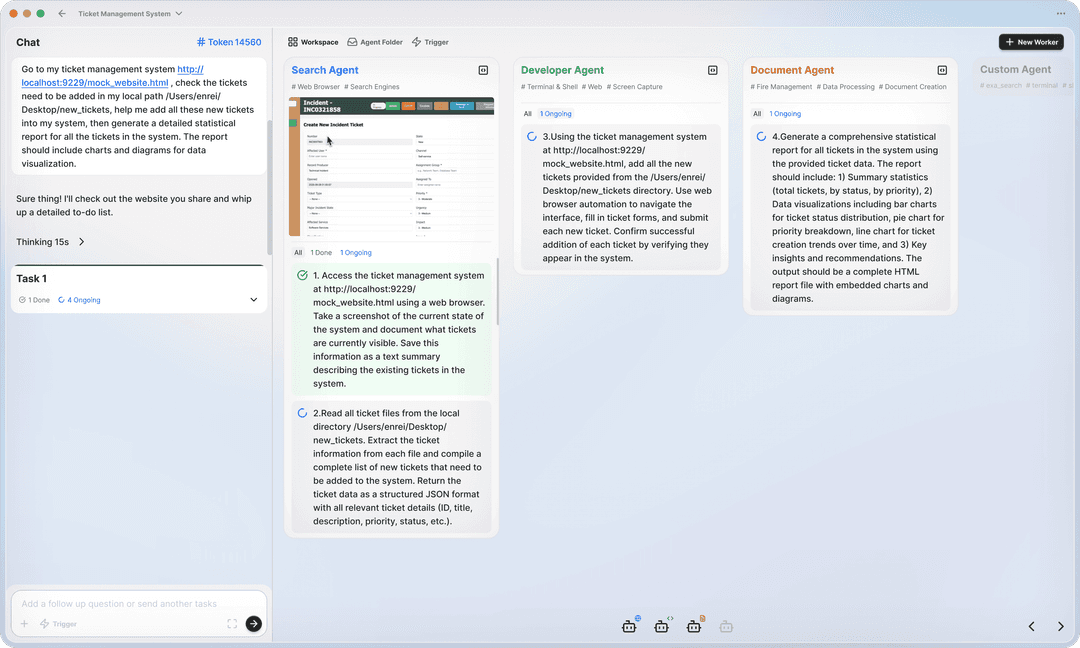Select the Document Agent robot icon at bottom
This screenshot has width=1080, height=648.
[694, 625]
